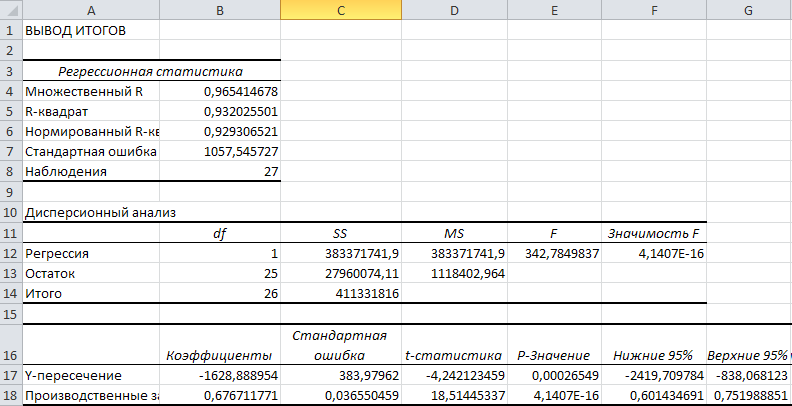Click the 'Дисперсионный анализ' cell
Screen dimensions: 792x406
91,212
